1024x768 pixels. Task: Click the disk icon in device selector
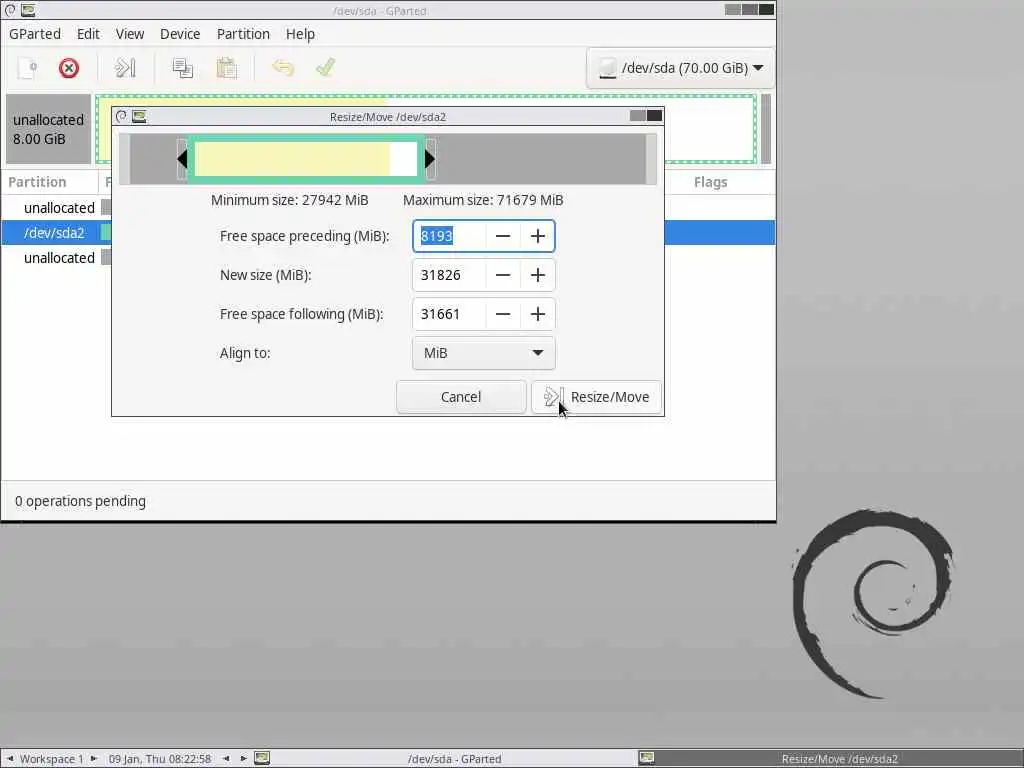[607, 68]
